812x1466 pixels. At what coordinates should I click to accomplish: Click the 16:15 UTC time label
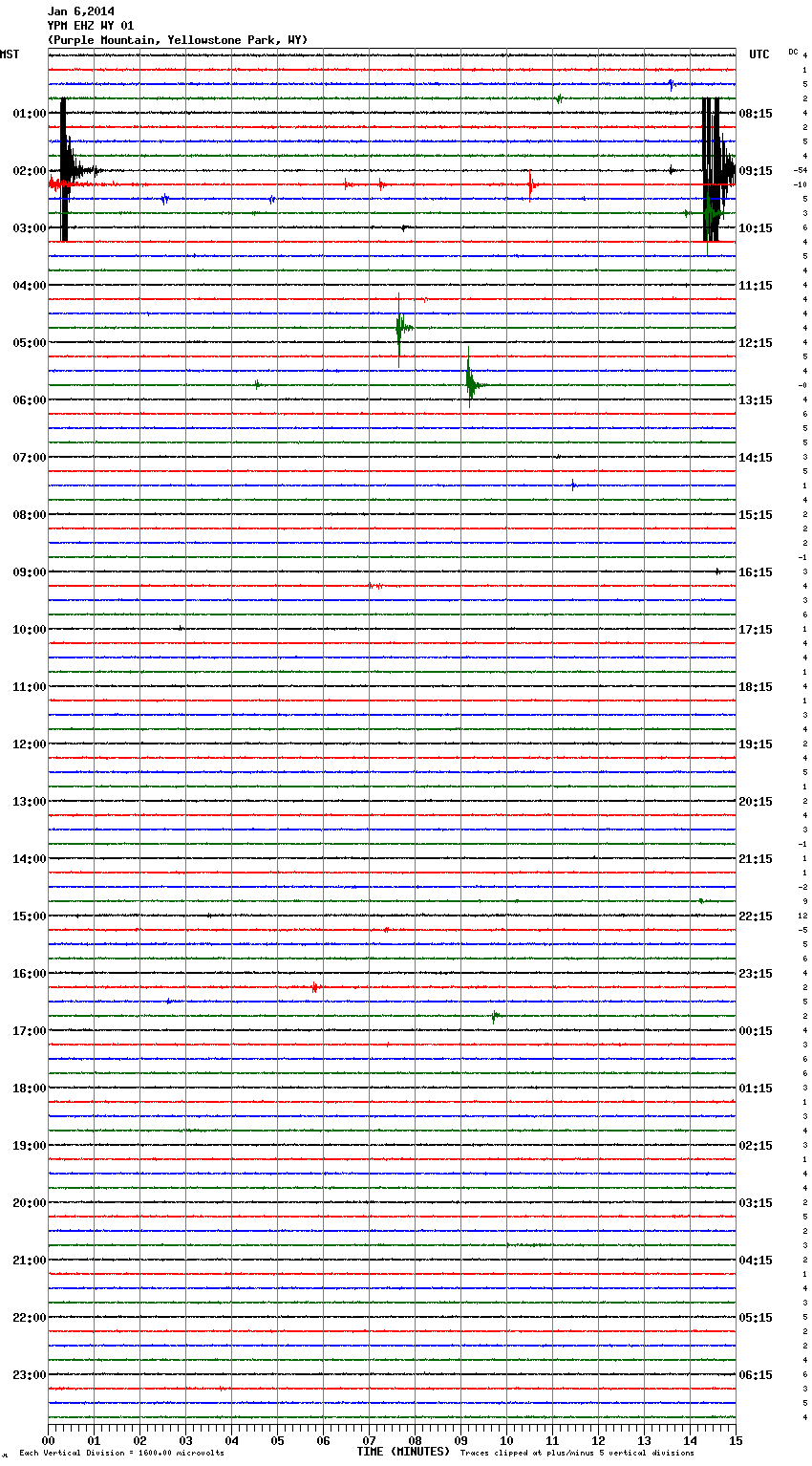756,572
